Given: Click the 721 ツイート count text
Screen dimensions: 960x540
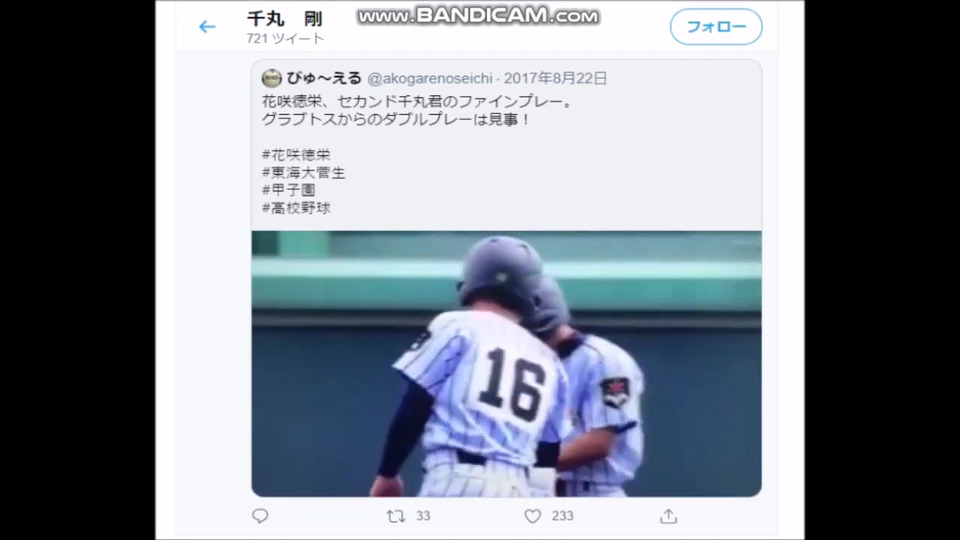Looking at the screenshot, I should (285, 39).
